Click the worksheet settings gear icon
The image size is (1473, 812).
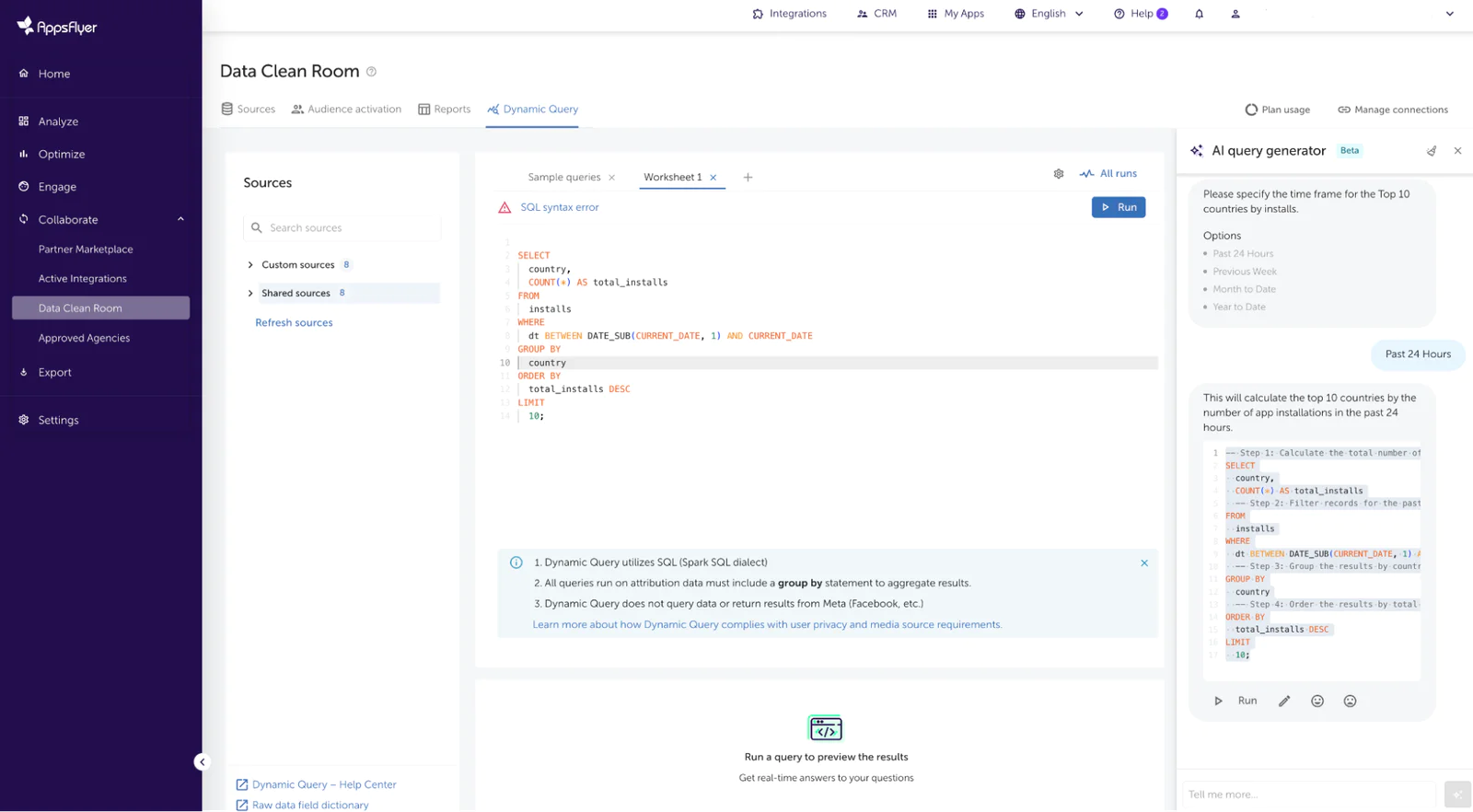[1059, 174]
